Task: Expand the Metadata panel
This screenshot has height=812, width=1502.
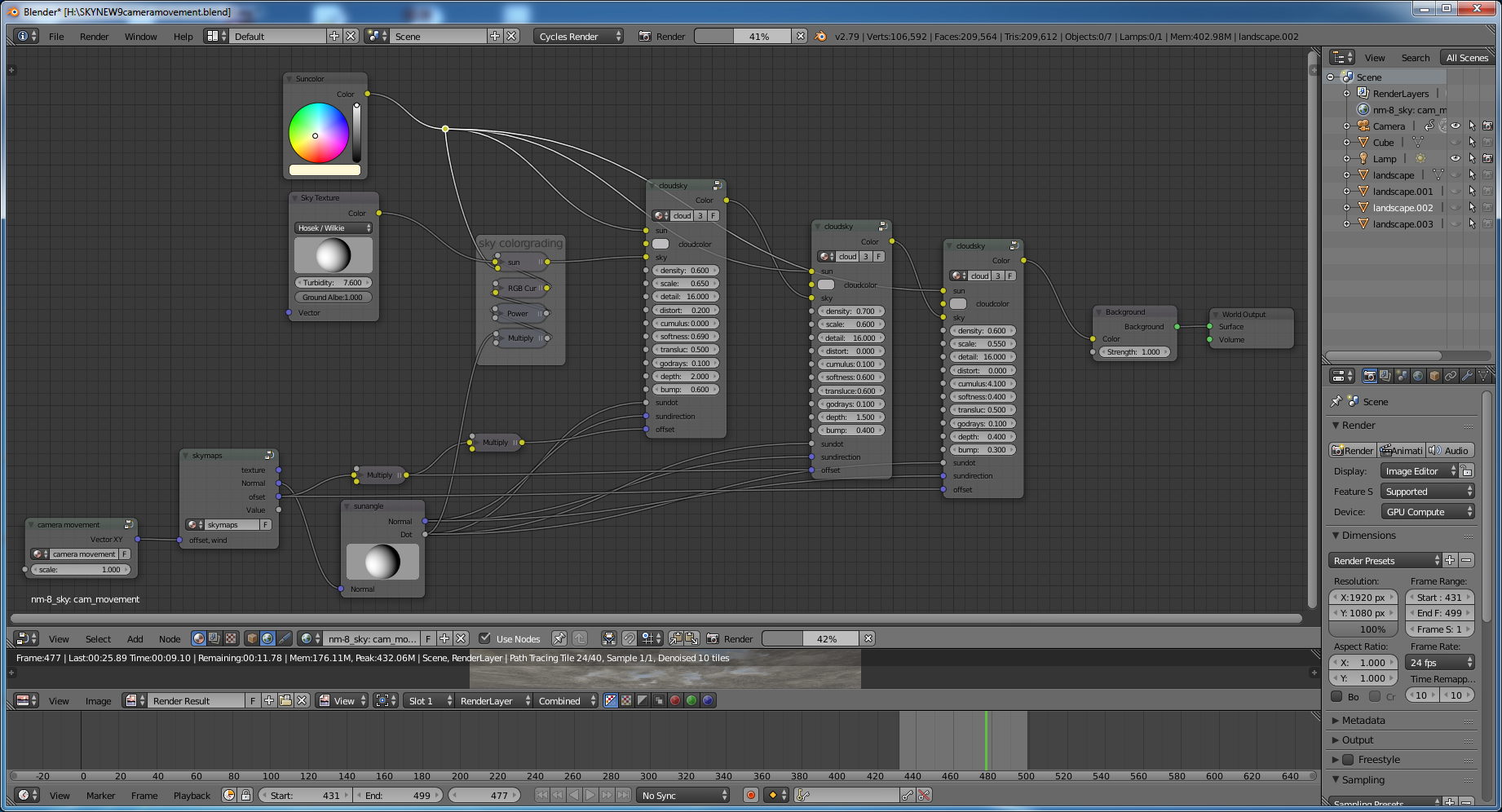Action: [1363, 720]
